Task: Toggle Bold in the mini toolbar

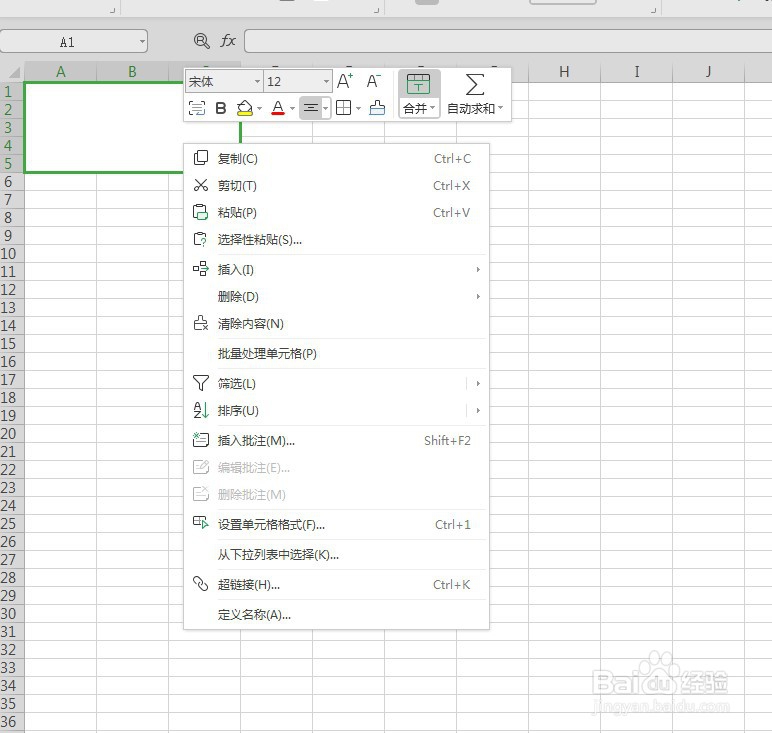Action: [221, 108]
